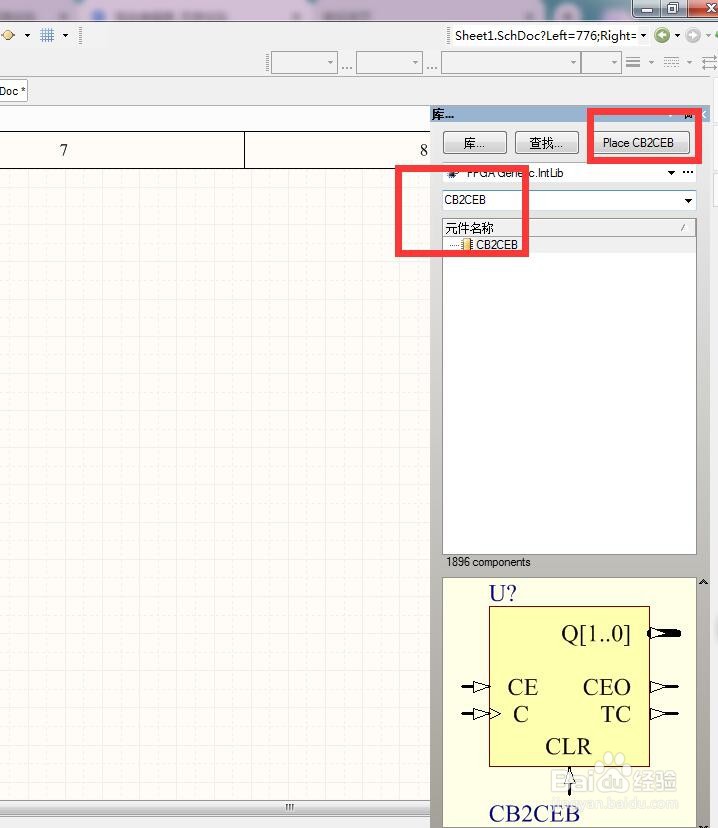Open dropdown arrow next to the grid icon
The width and height of the screenshot is (718, 828).
coord(65,36)
